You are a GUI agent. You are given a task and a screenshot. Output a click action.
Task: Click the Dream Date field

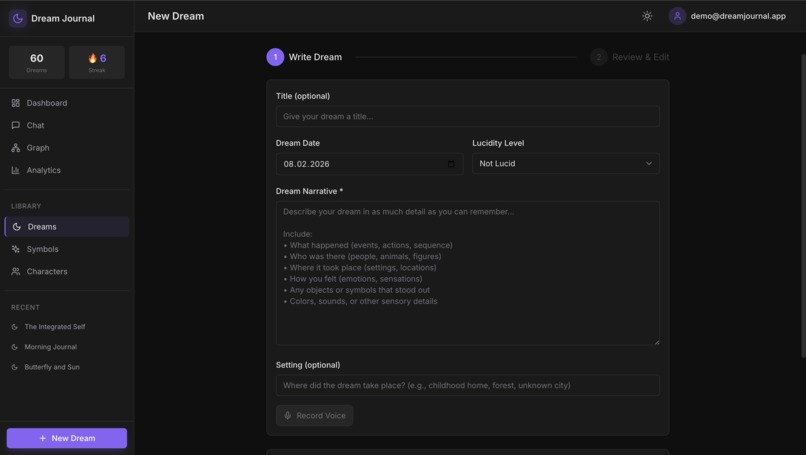tap(369, 163)
